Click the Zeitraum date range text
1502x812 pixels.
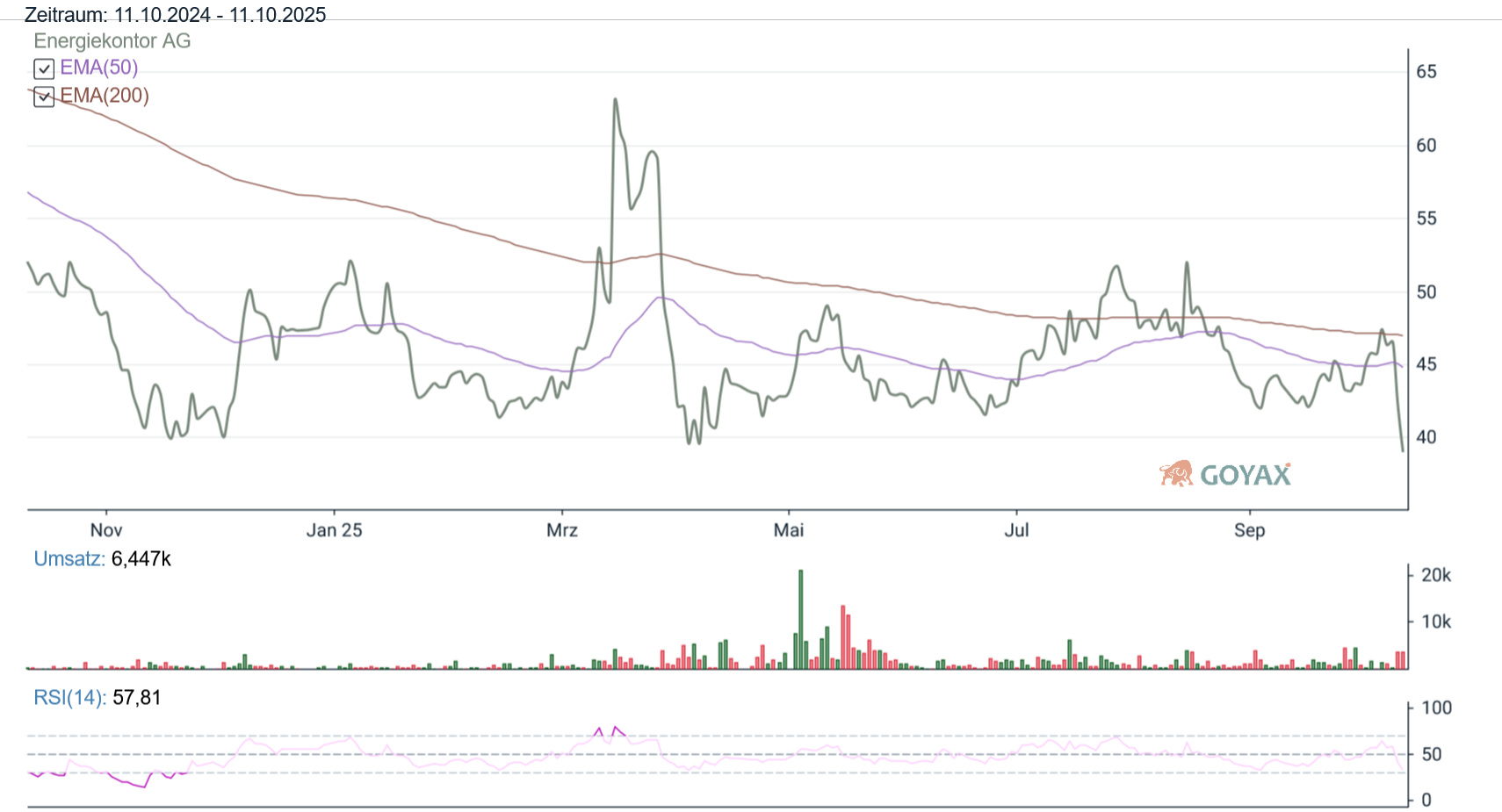pyautogui.click(x=176, y=15)
